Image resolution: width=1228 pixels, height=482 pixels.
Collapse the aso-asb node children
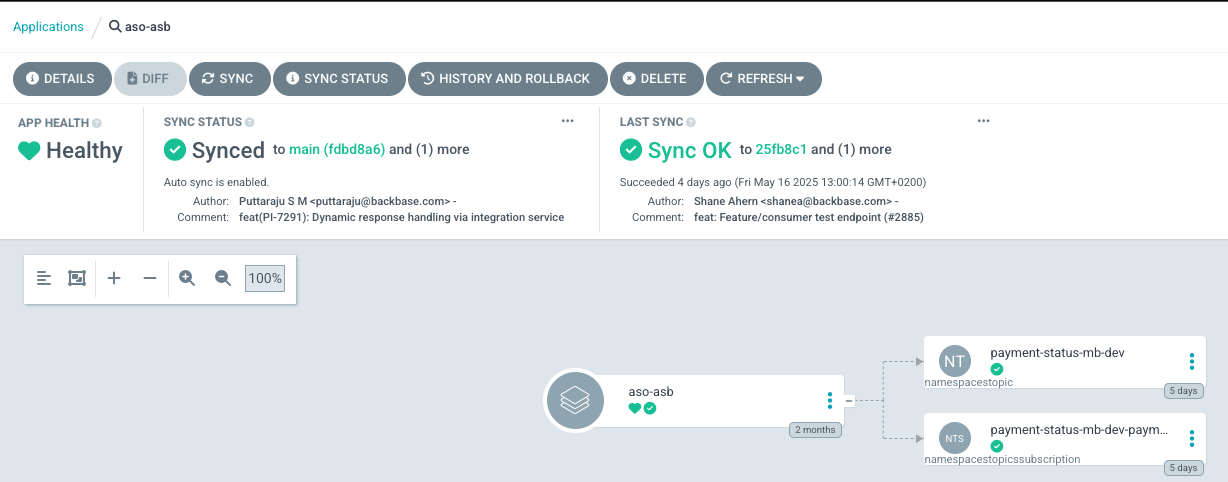pos(849,401)
